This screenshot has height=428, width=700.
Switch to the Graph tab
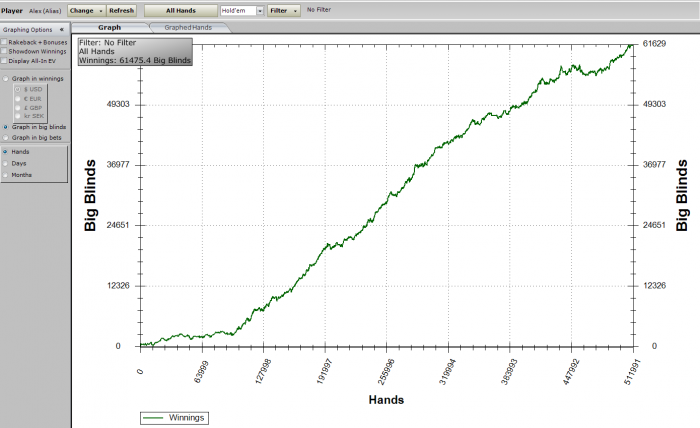109,28
